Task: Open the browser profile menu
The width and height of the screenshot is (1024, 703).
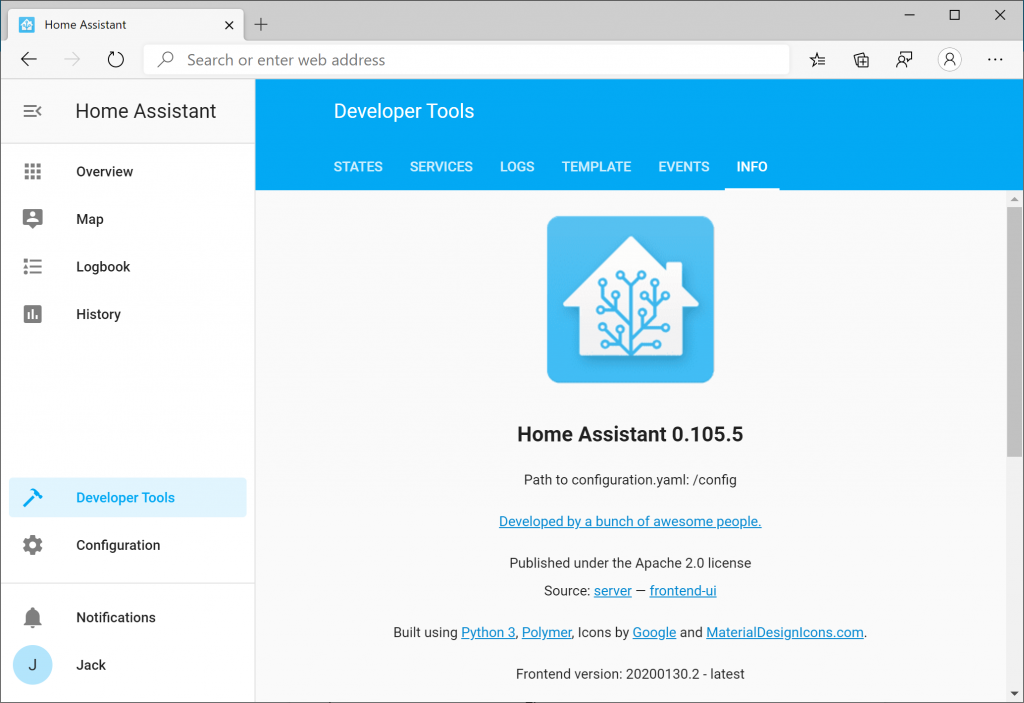Action: [x=950, y=60]
